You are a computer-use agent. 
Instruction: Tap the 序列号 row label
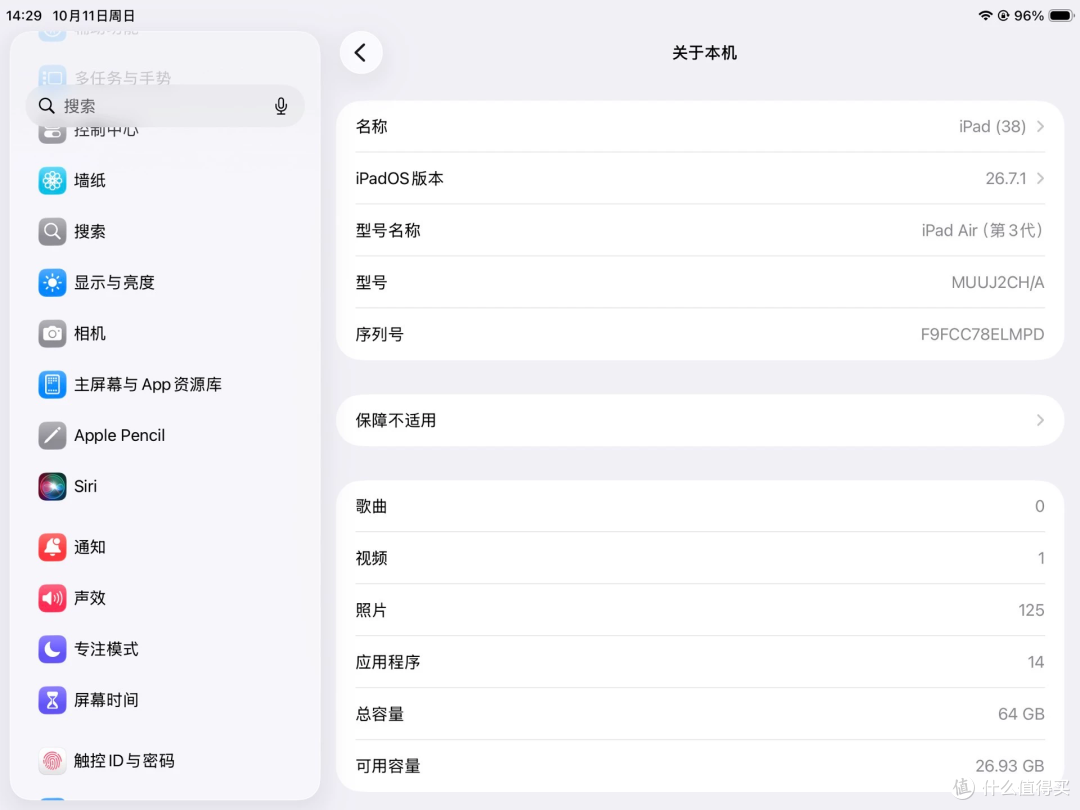point(380,334)
